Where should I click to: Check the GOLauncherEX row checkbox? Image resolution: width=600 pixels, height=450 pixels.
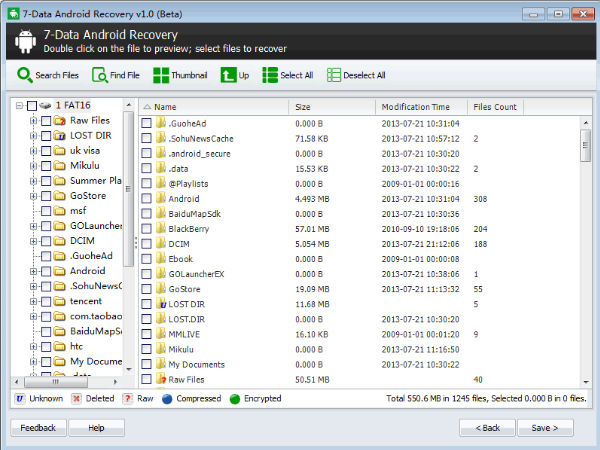coord(146,274)
